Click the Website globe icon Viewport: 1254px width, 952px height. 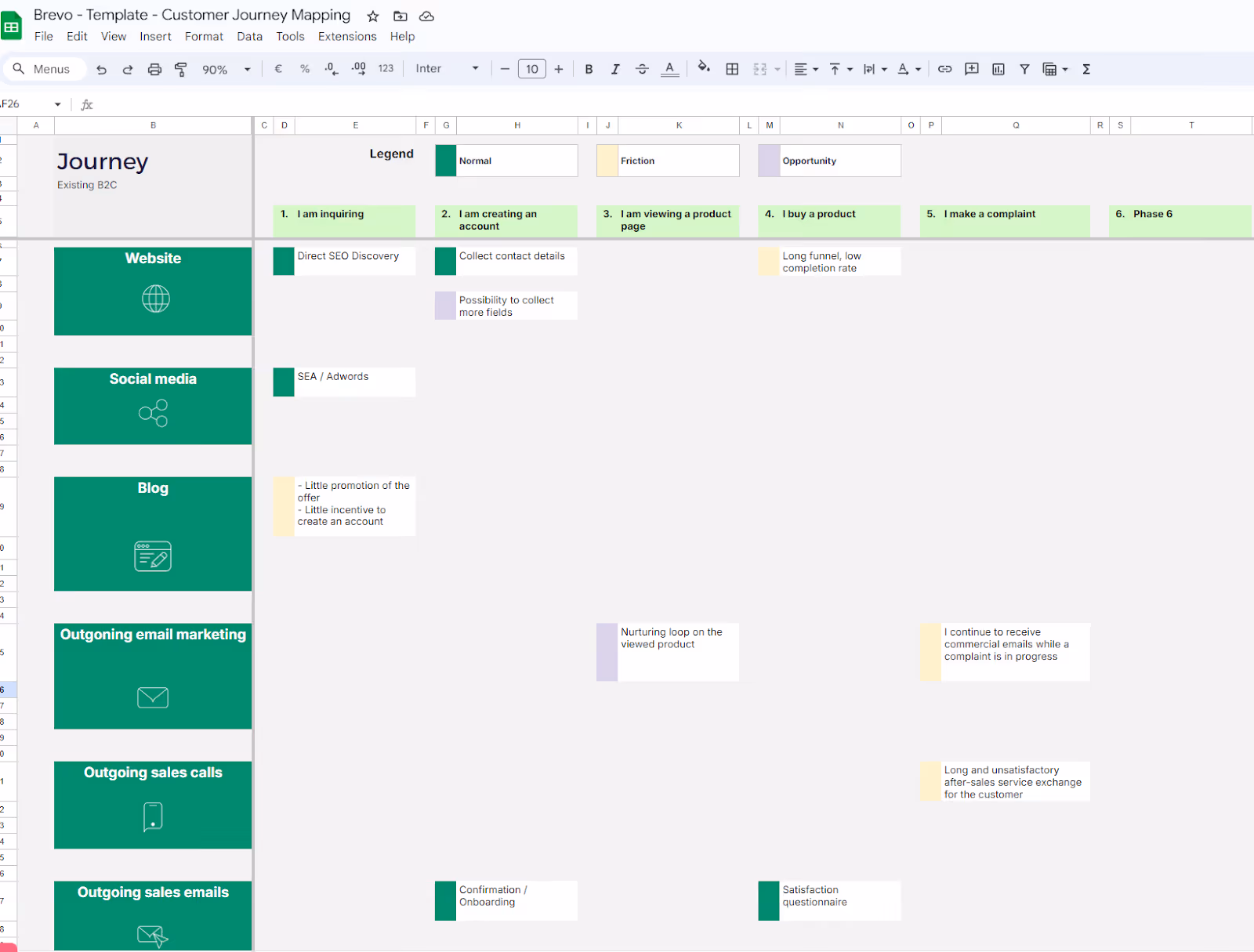point(156,299)
